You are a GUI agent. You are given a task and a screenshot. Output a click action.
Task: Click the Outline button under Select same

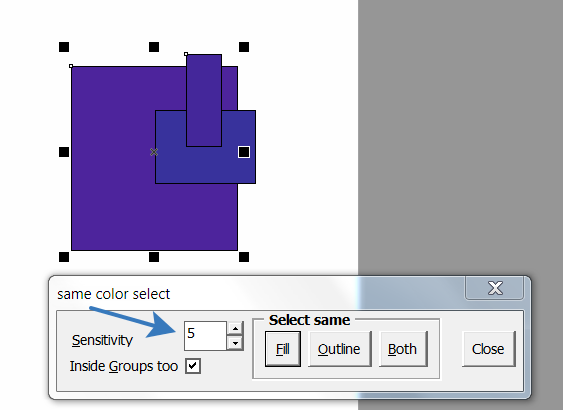[339, 349]
